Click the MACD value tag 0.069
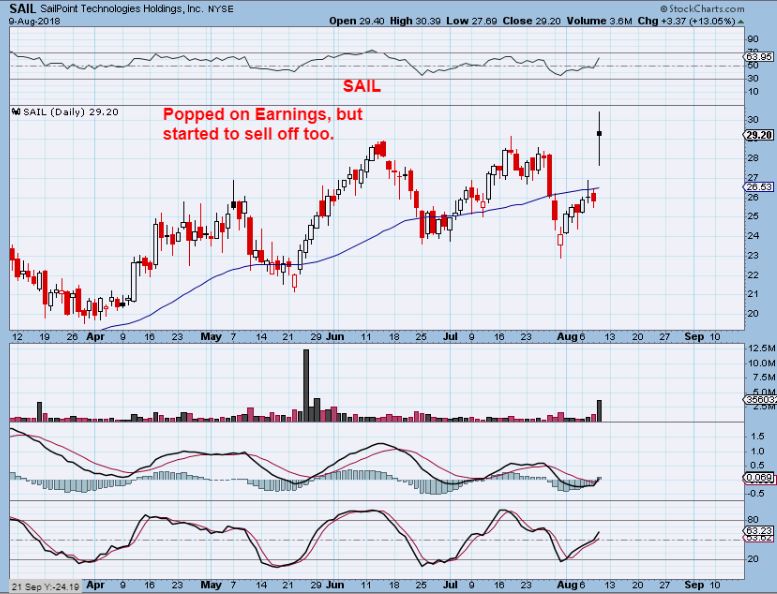Viewport: 777px width, 594px height. point(760,478)
